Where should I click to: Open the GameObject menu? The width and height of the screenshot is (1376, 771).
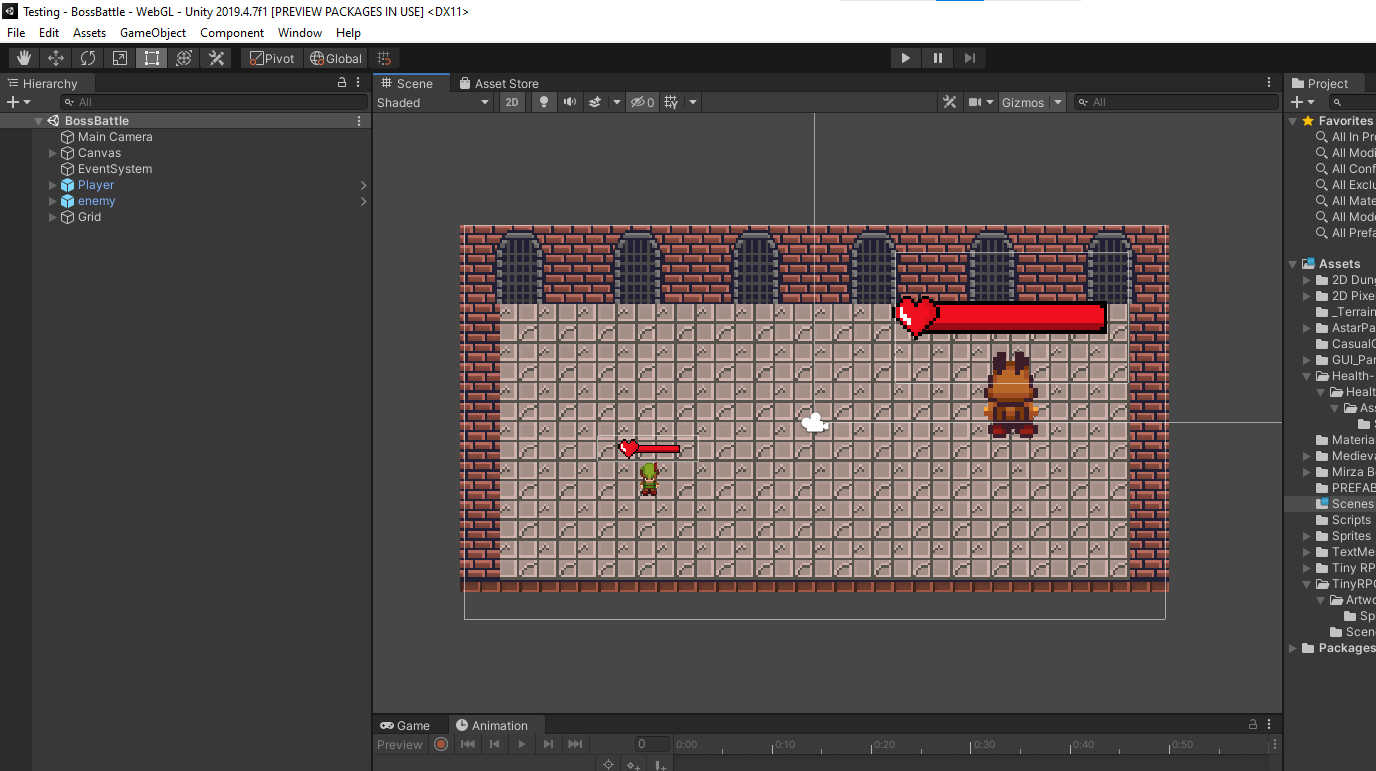coord(153,33)
